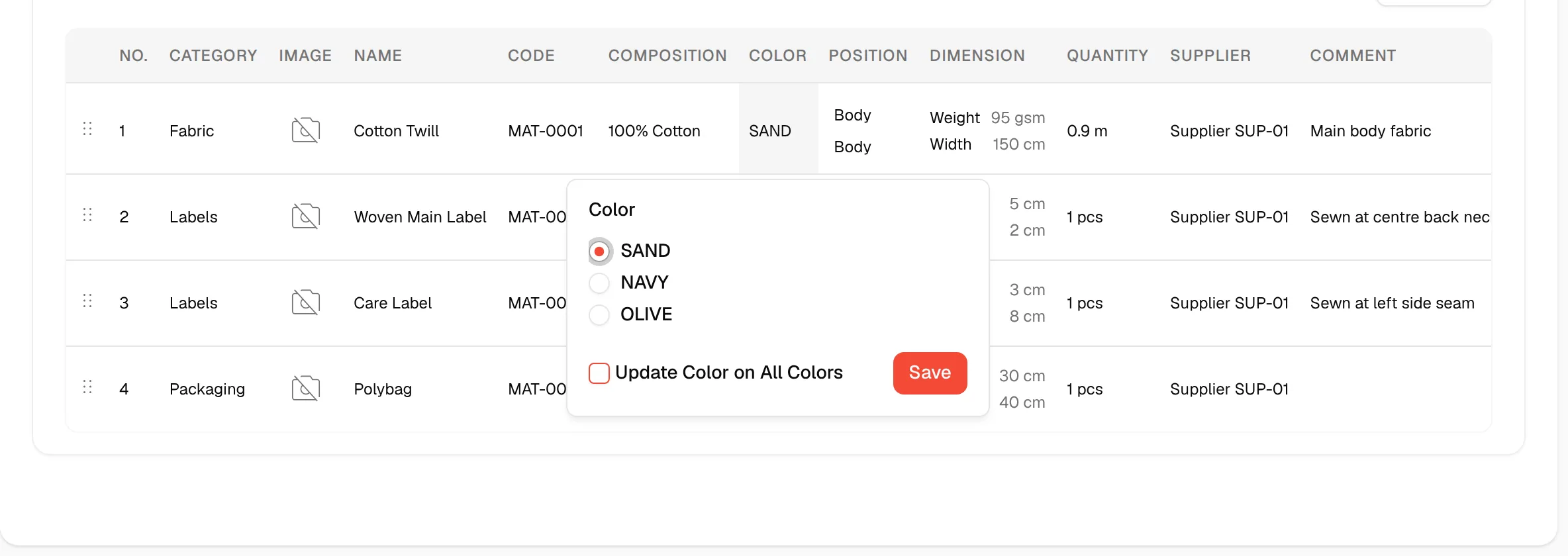This screenshot has width=1568, height=556.
Task: Click the SUPPLIER column header
Action: pos(1210,56)
